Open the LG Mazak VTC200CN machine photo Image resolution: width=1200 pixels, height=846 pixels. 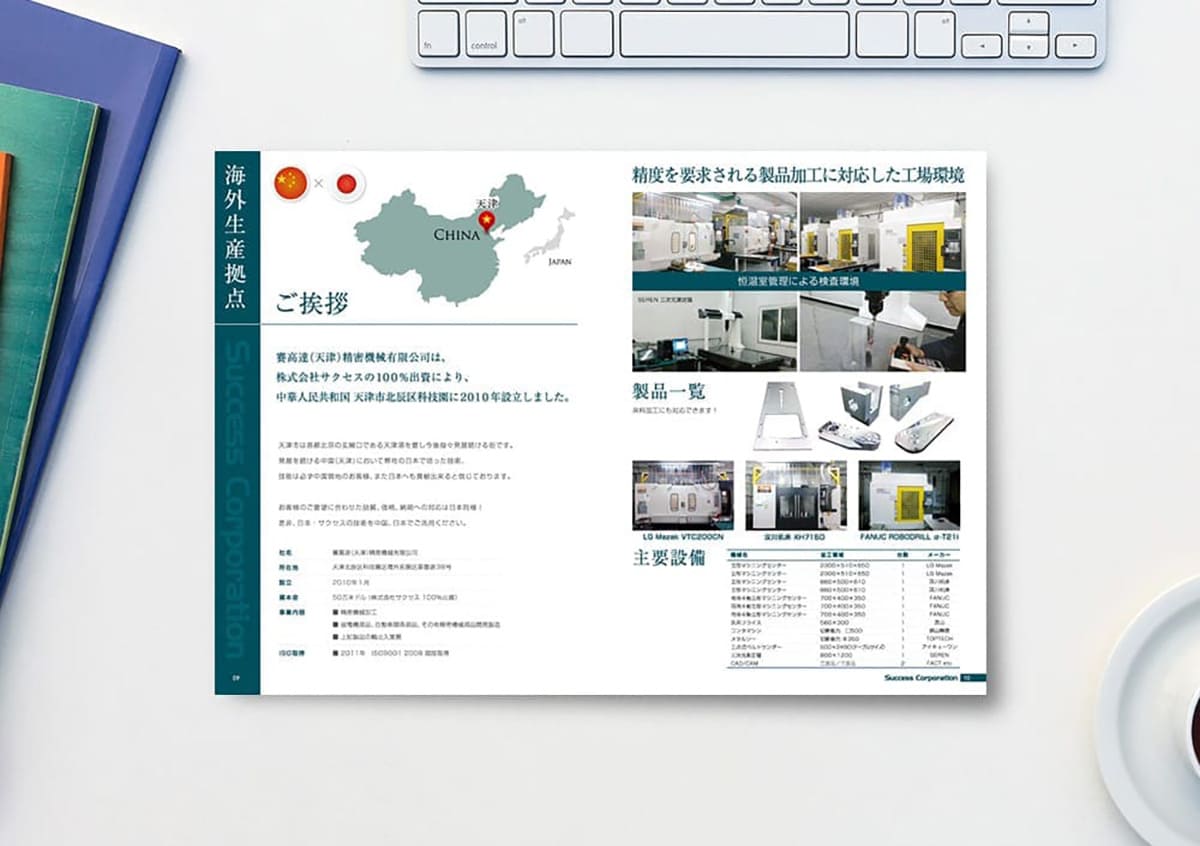coord(683,495)
